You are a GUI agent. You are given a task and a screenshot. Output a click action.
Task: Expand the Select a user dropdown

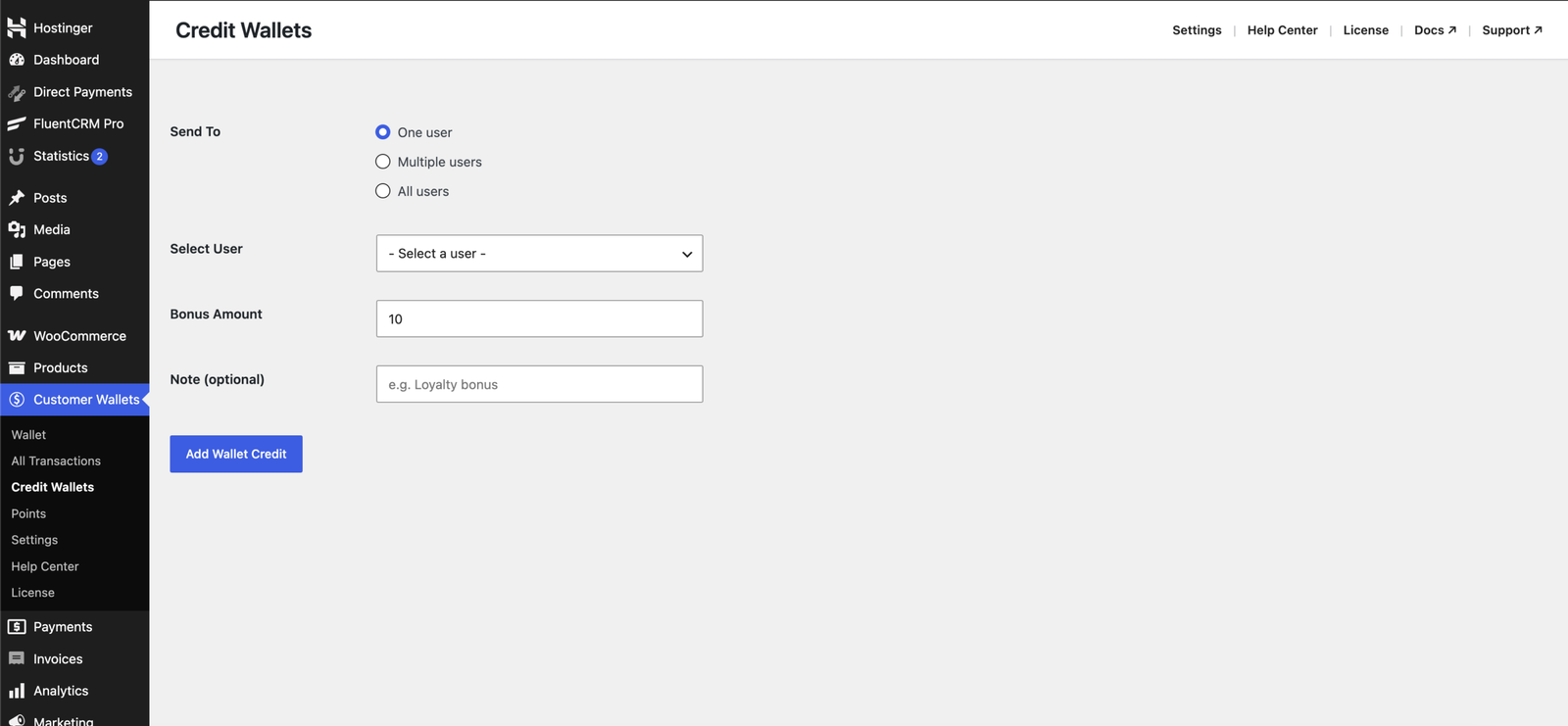[x=539, y=254]
